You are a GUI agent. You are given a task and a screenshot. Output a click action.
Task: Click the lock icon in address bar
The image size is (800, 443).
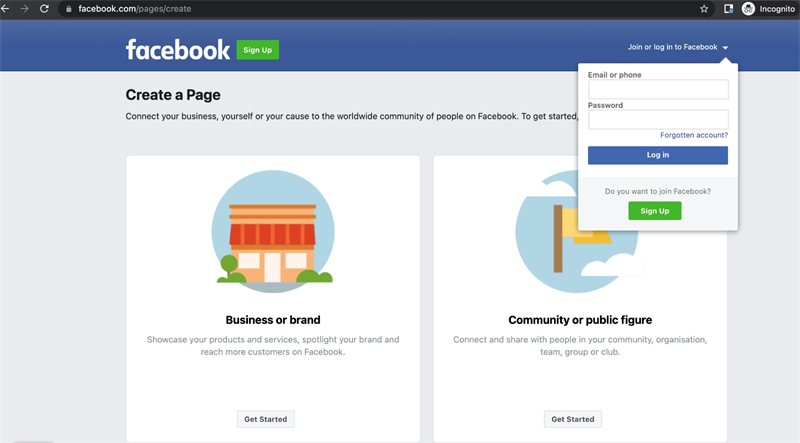pyautogui.click(x=69, y=9)
